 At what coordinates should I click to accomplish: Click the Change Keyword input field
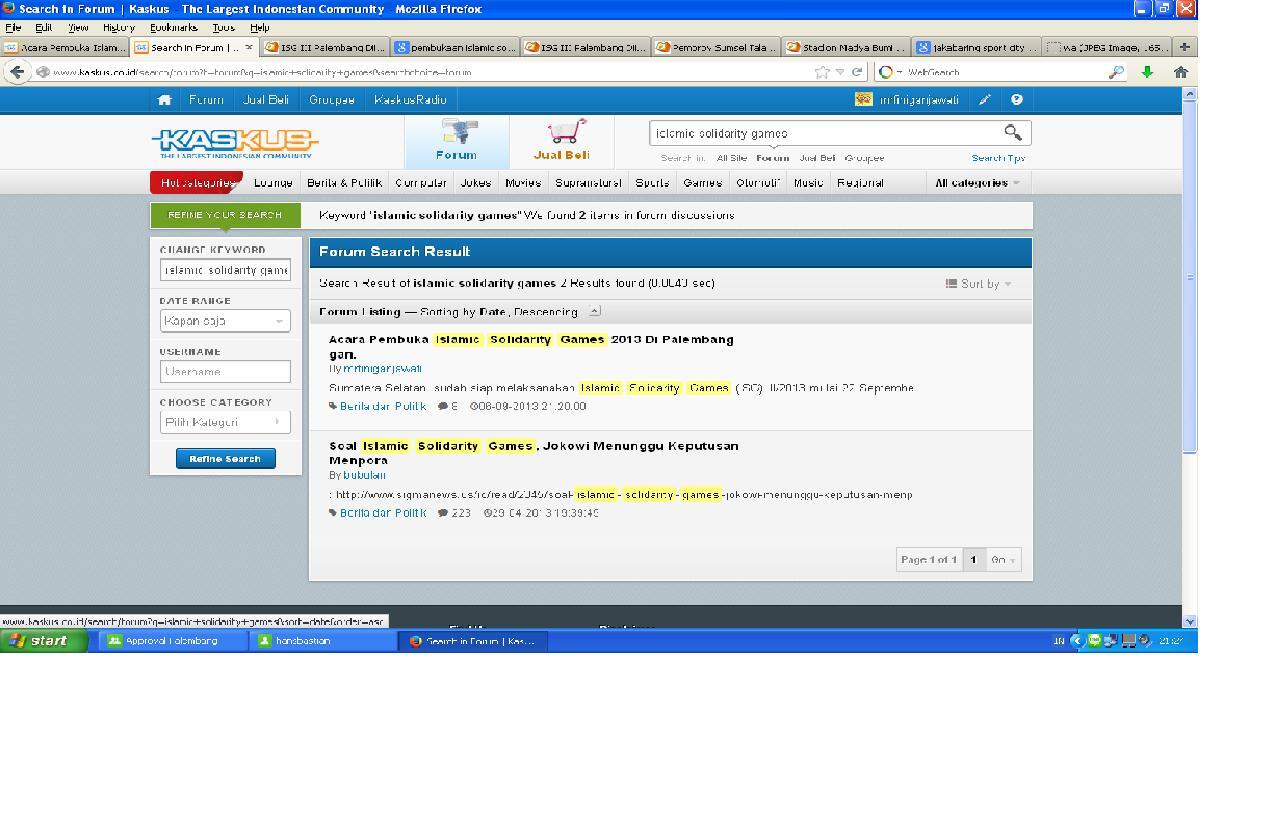[x=225, y=270]
